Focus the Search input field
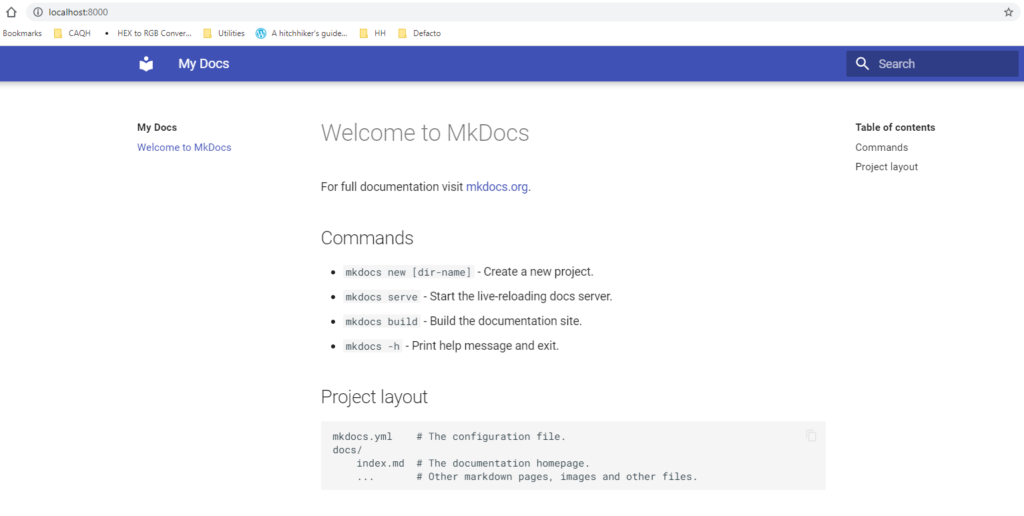 click(933, 63)
